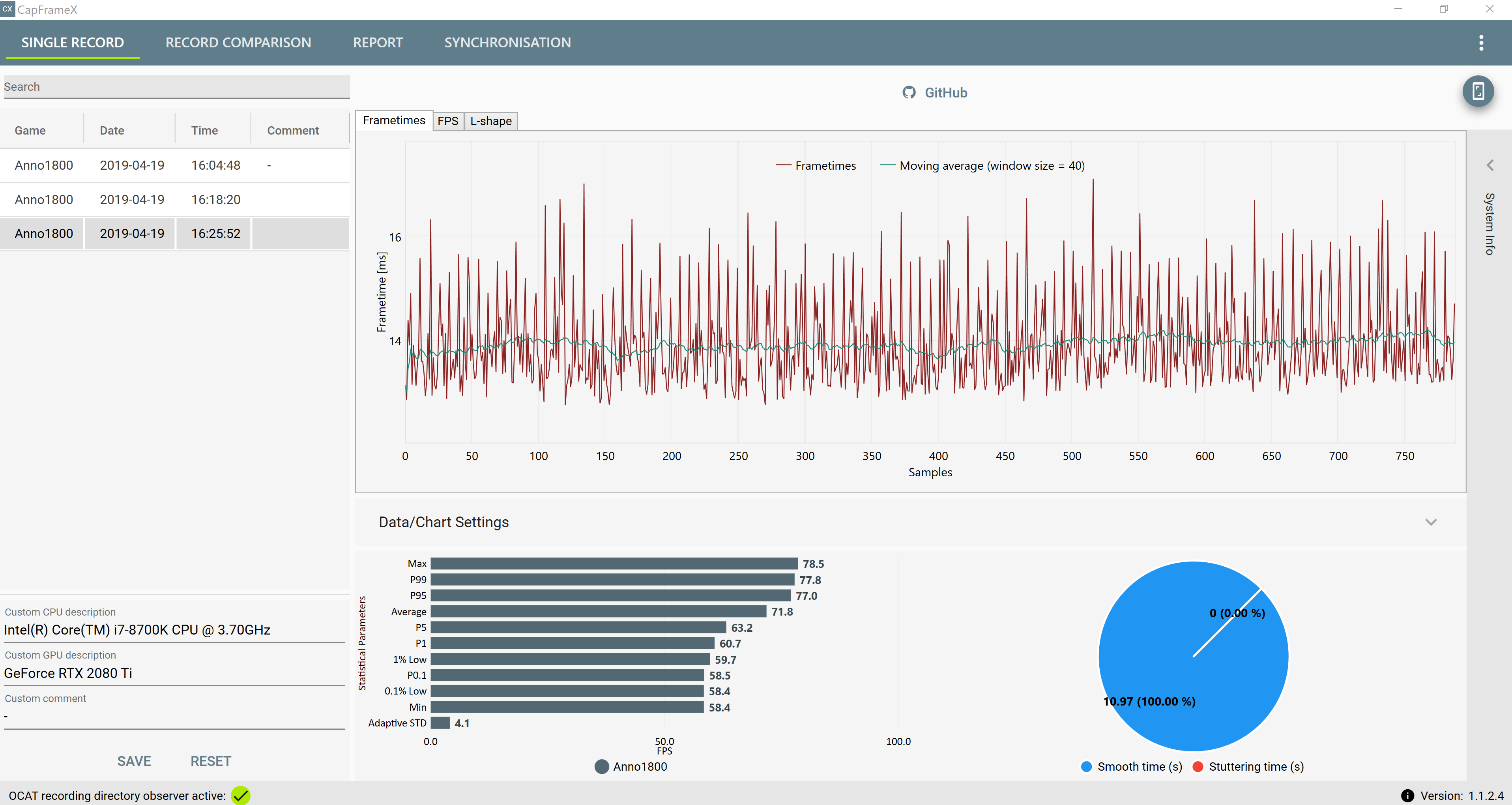Toggle Anno1800 series legend marker
The image size is (1512, 805).
click(601, 766)
